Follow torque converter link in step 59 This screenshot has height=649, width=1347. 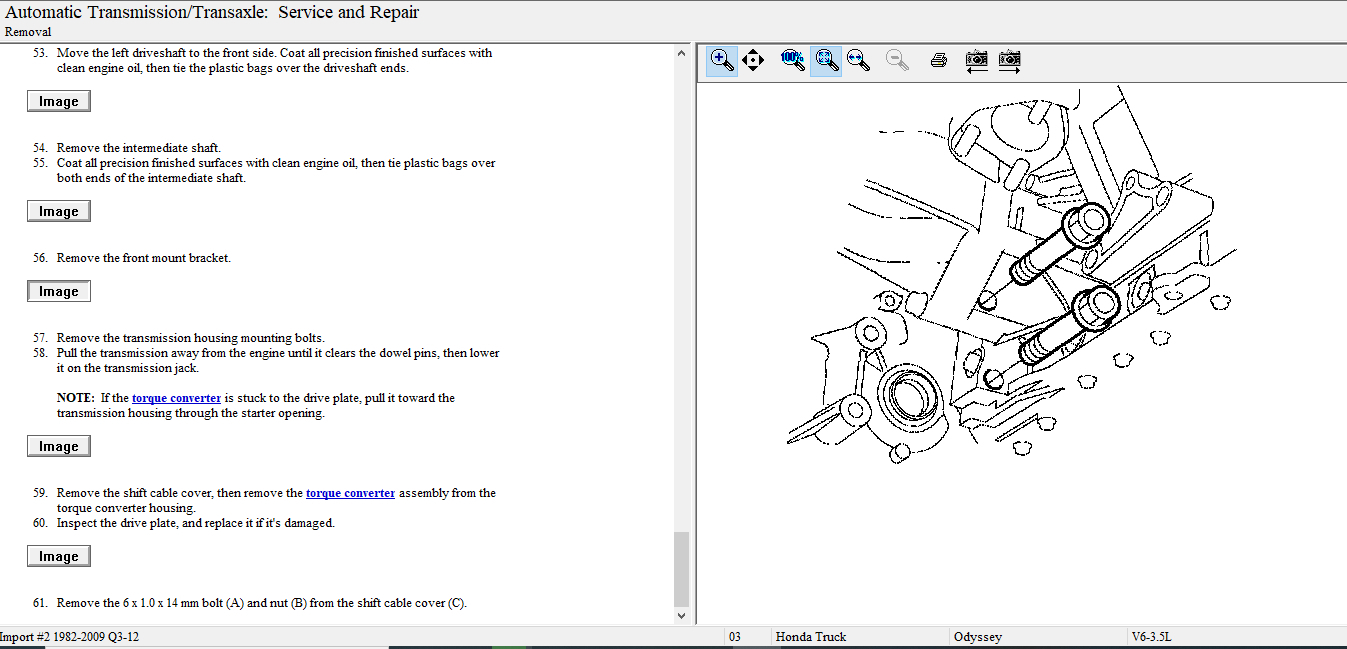pyautogui.click(x=350, y=493)
